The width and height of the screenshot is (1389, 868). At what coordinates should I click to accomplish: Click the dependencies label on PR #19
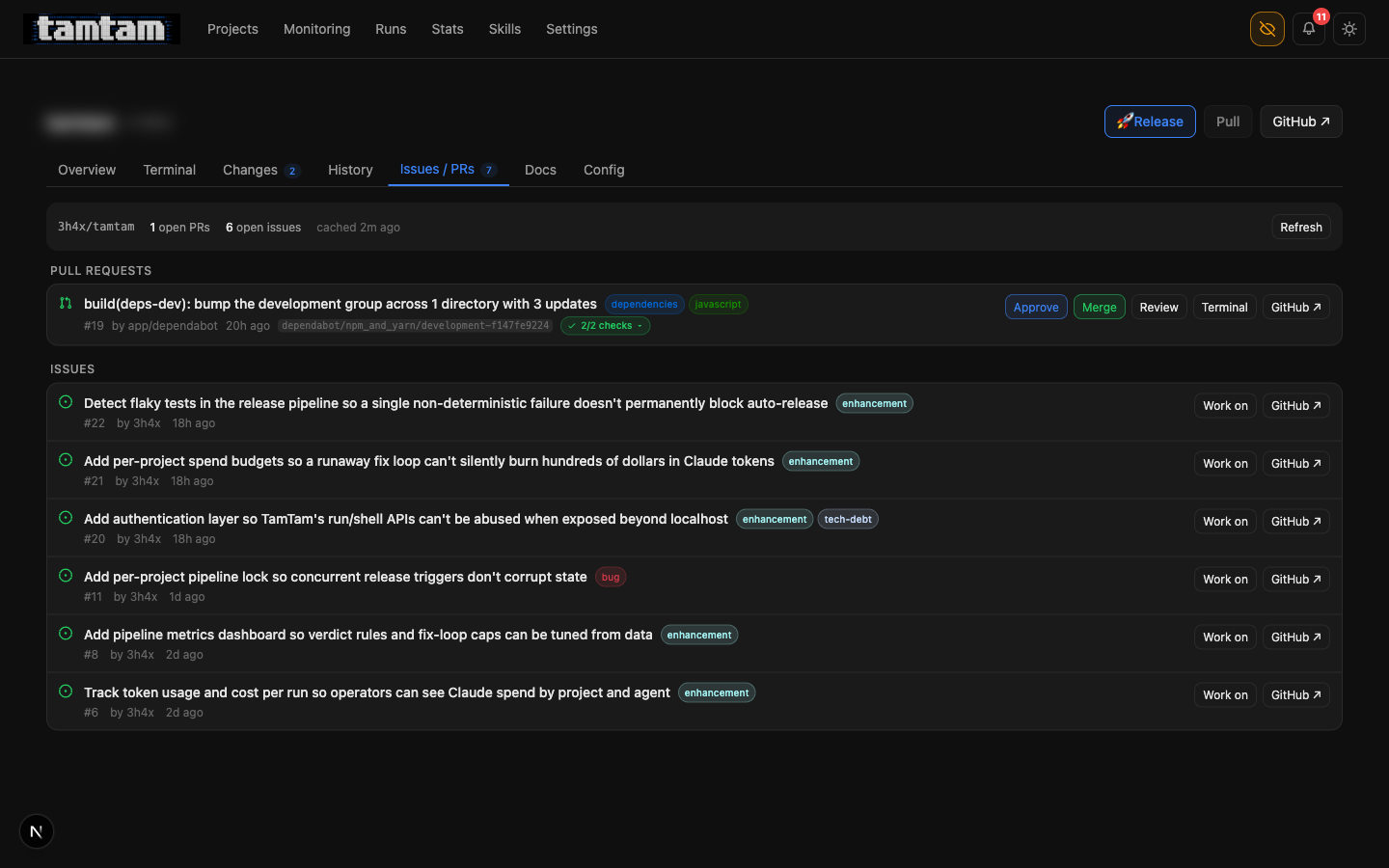(644, 304)
